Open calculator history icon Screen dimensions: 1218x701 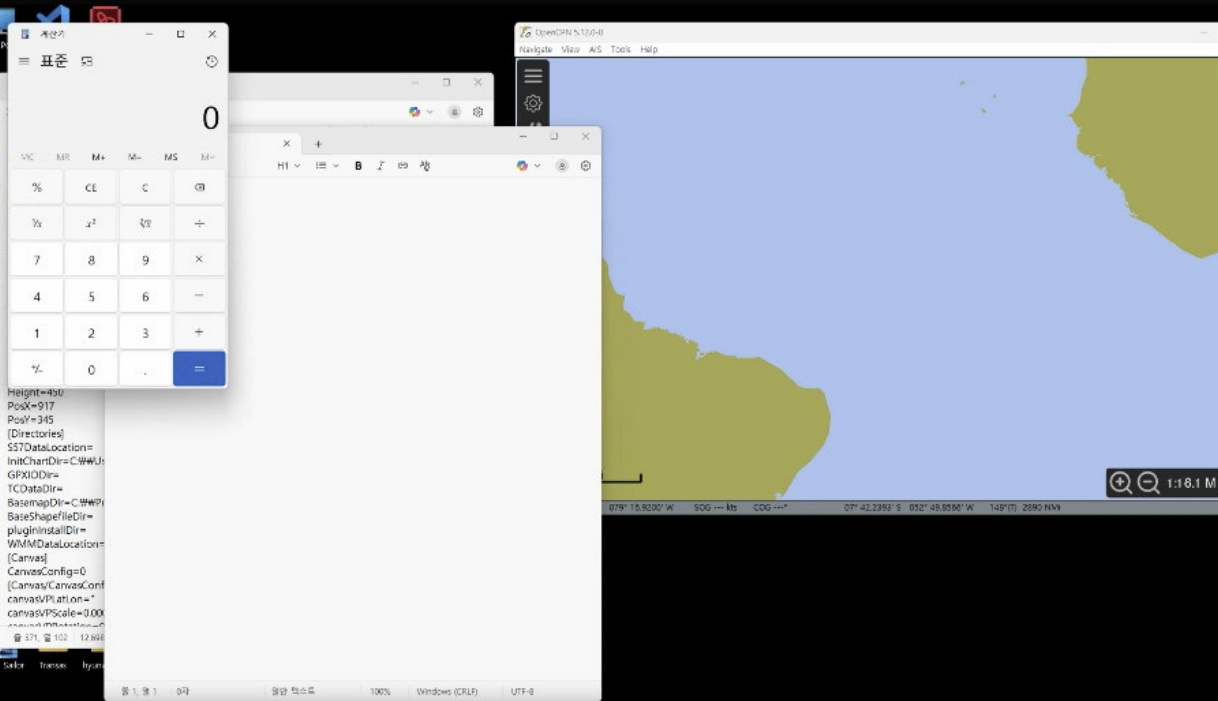(x=212, y=62)
